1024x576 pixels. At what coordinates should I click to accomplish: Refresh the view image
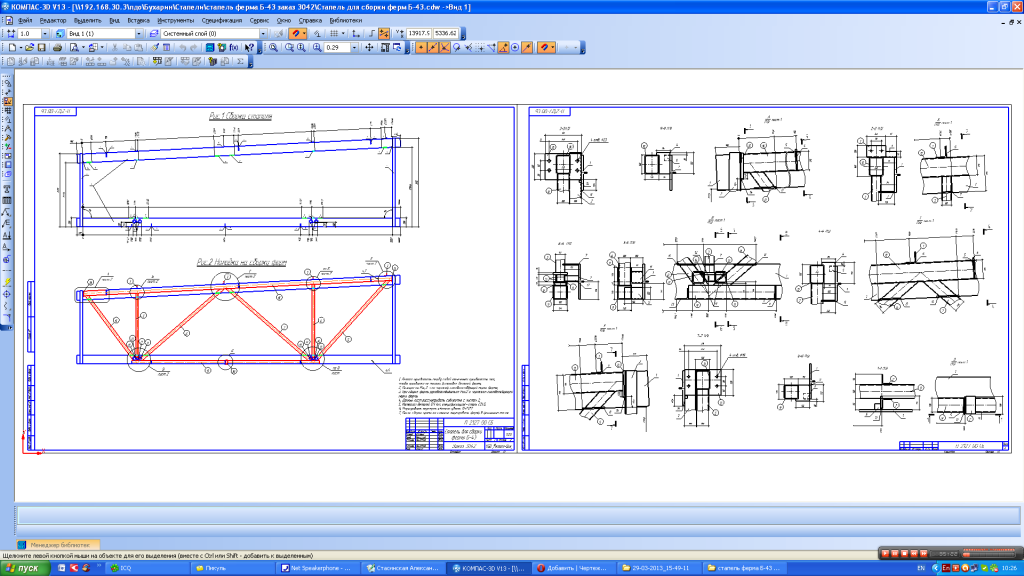397,48
